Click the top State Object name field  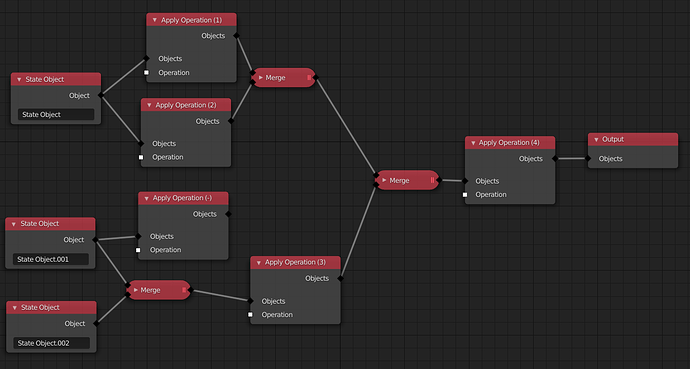click(x=56, y=114)
